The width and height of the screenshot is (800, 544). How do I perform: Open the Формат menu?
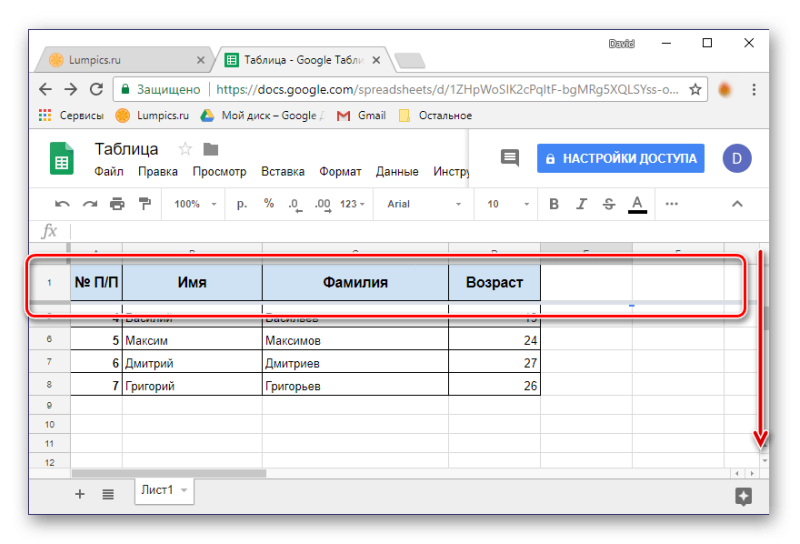340,172
